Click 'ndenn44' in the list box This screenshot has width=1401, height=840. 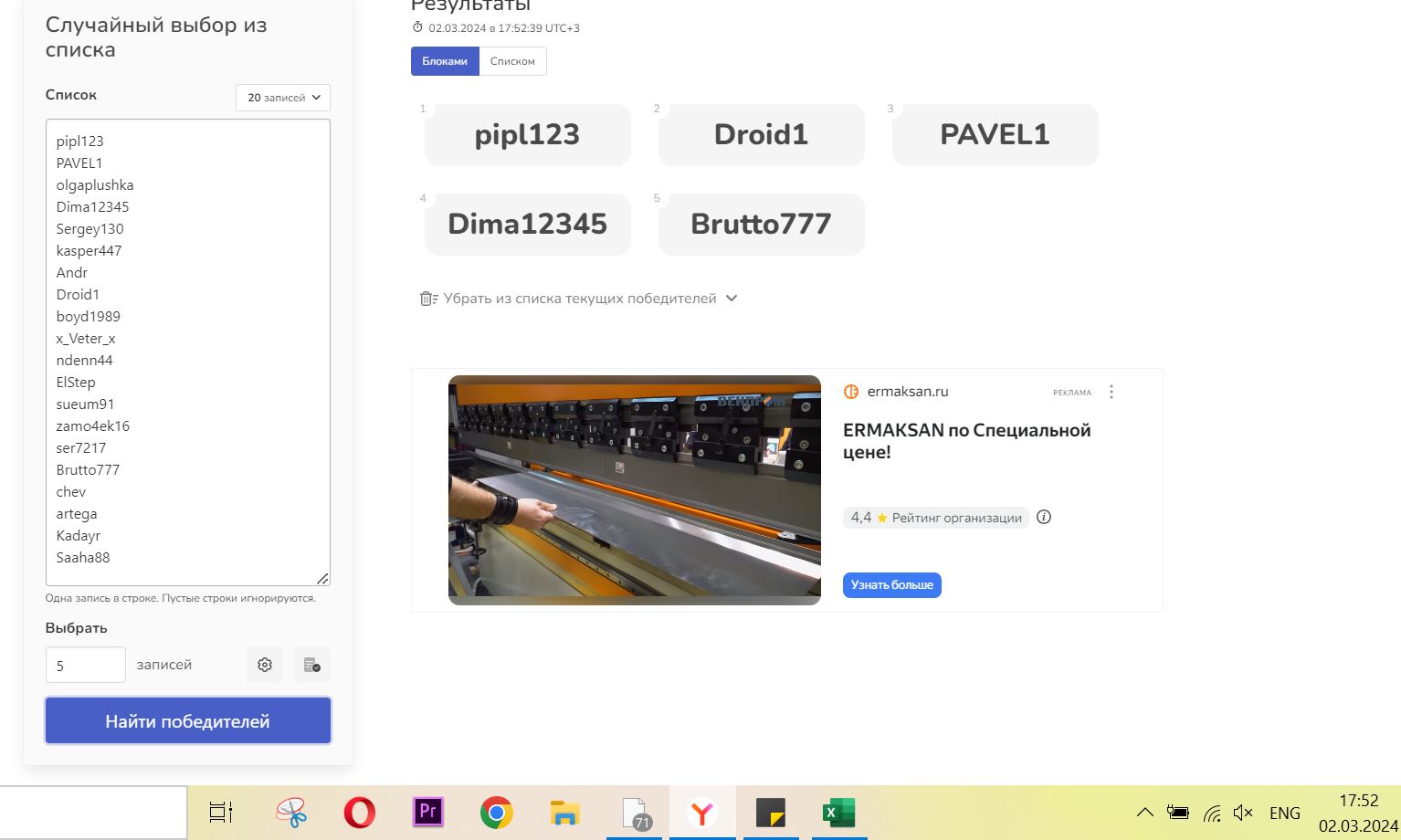pyautogui.click(x=85, y=361)
